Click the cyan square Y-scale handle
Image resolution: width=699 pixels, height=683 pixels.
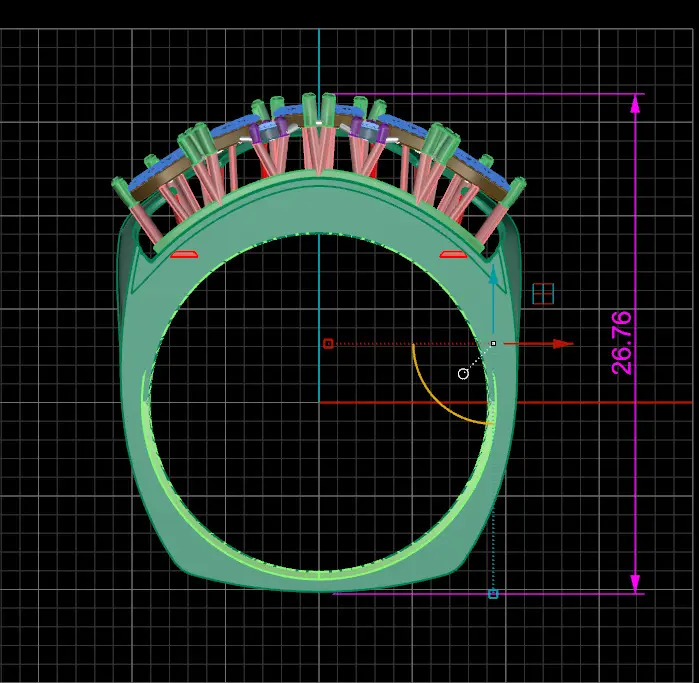point(493,593)
